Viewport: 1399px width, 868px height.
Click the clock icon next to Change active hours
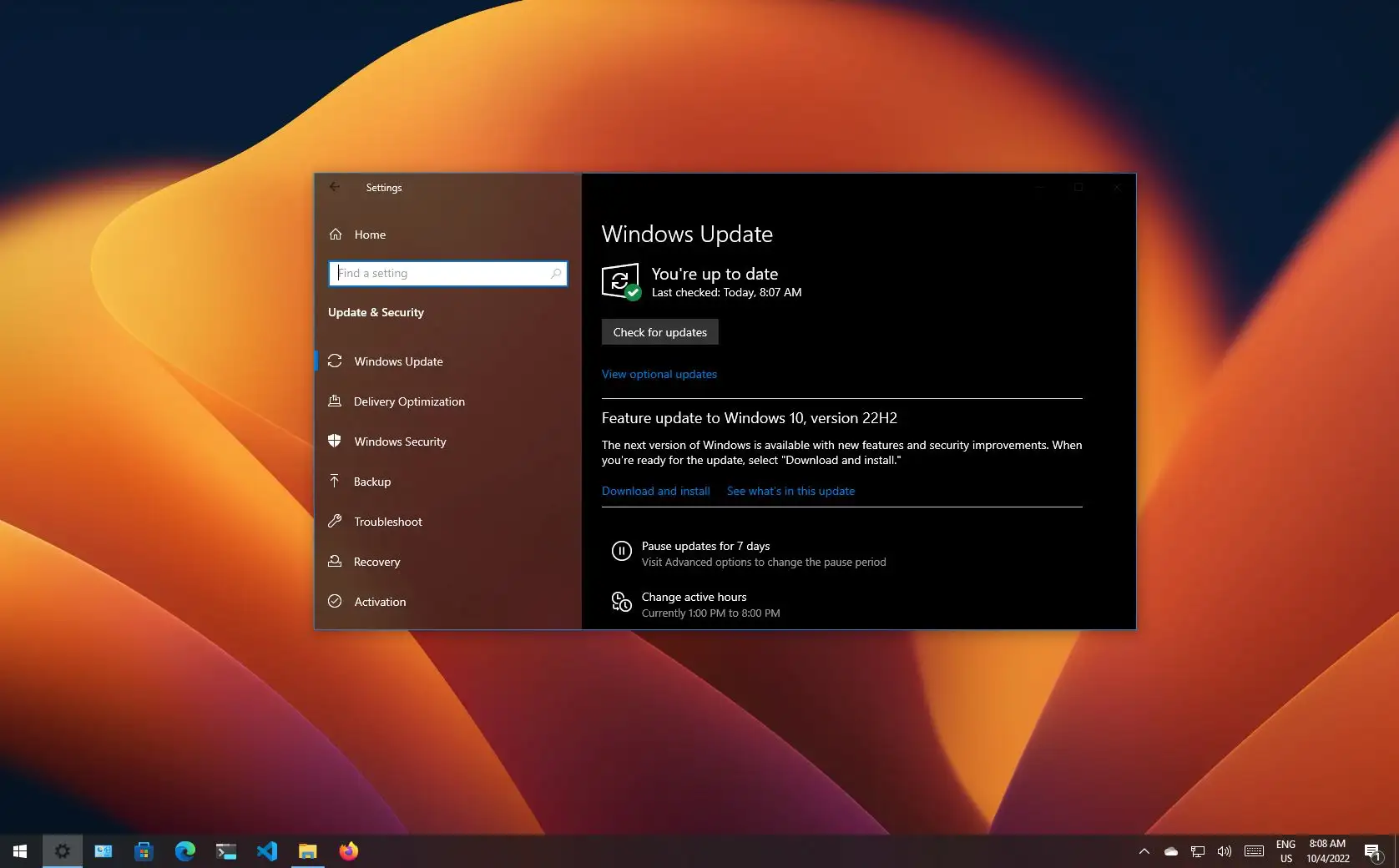coord(621,603)
